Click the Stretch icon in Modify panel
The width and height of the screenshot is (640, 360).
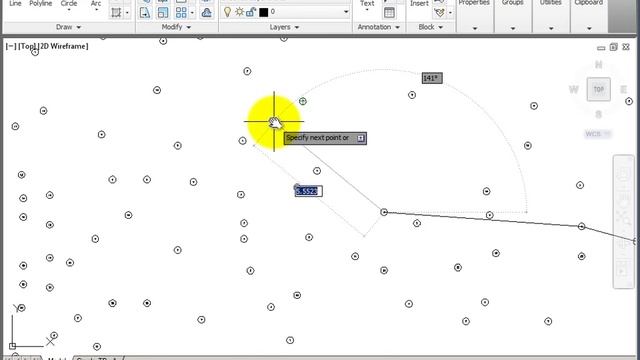coord(145,13)
